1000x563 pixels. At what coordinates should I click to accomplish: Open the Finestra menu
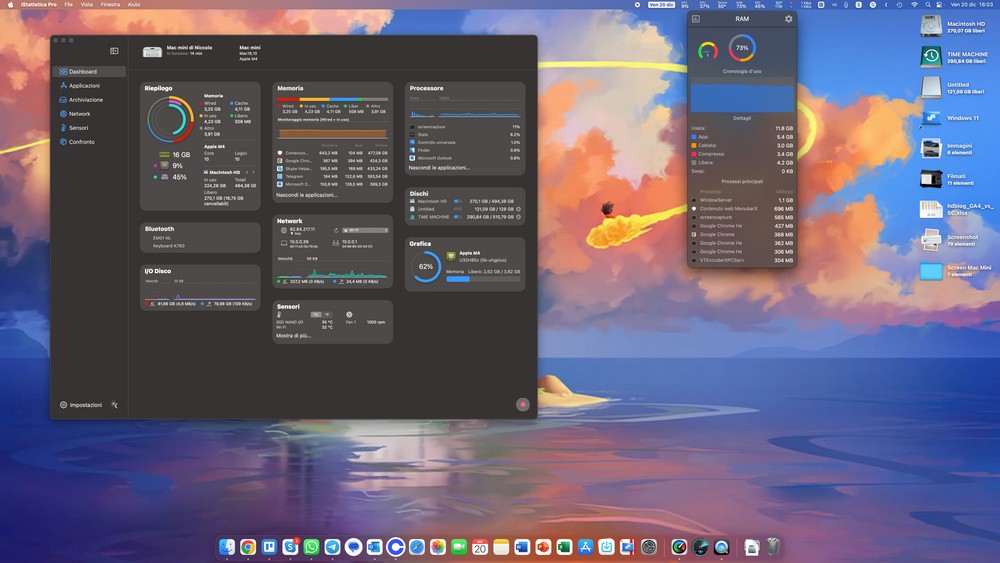point(110,5)
